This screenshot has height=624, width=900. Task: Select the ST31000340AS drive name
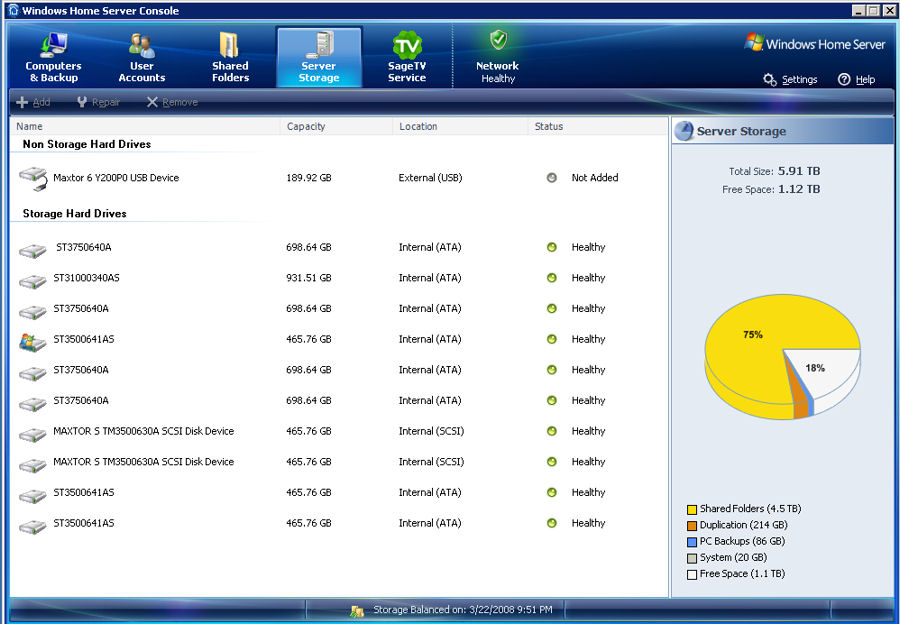[x=87, y=278]
